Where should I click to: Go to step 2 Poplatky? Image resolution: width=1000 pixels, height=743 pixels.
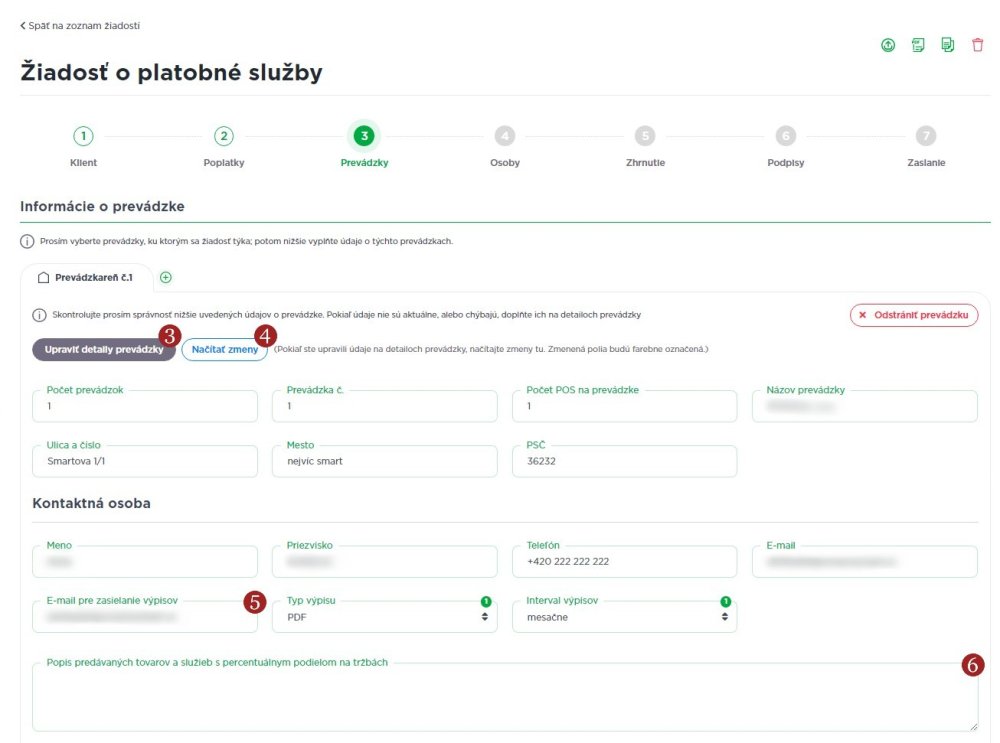224,137
